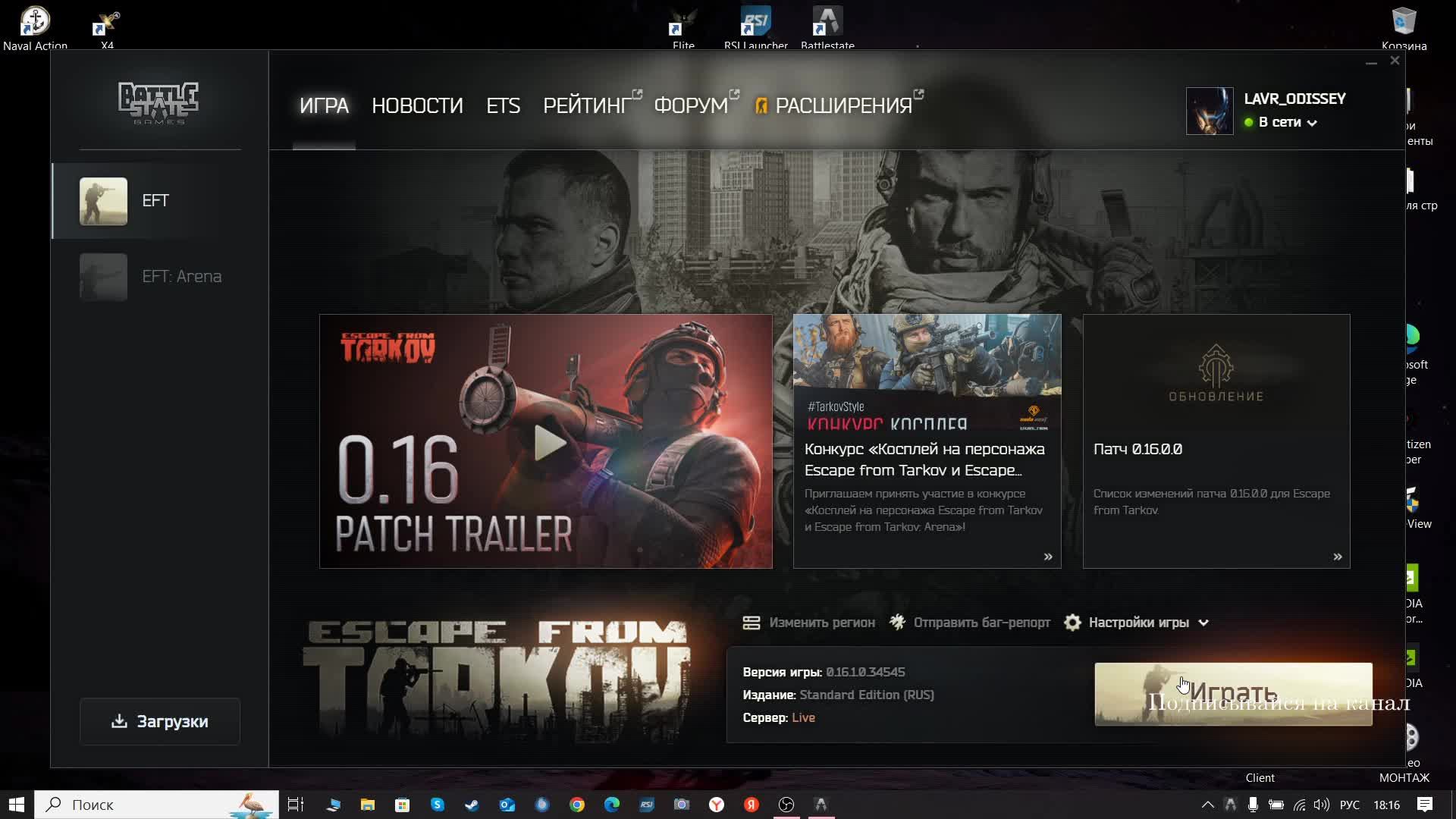
Task: Open the РАСШИРЕНИЯ tab
Action: [839, 105]
